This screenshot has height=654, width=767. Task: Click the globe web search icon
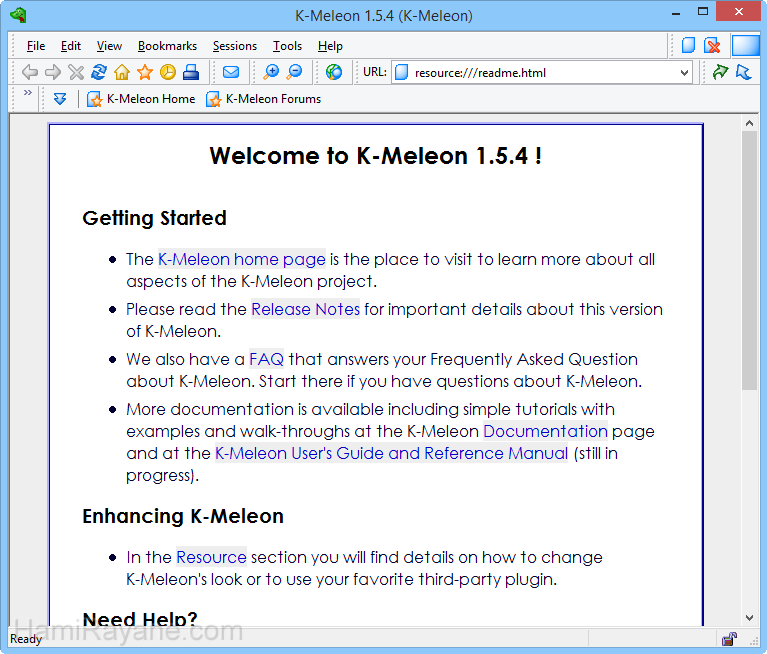click(334, 72)
